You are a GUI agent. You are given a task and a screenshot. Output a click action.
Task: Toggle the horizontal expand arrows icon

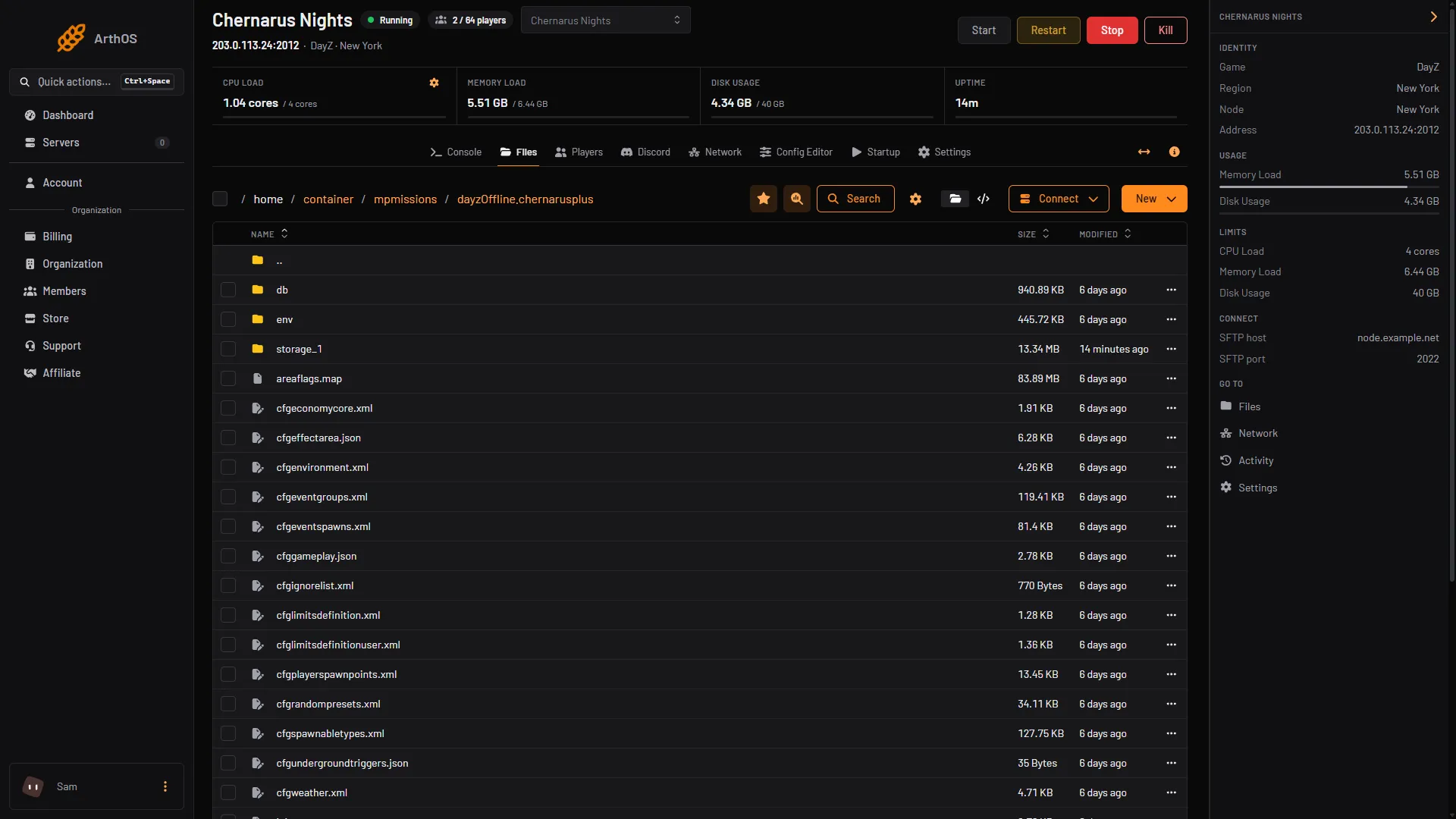click(1144, 152)
